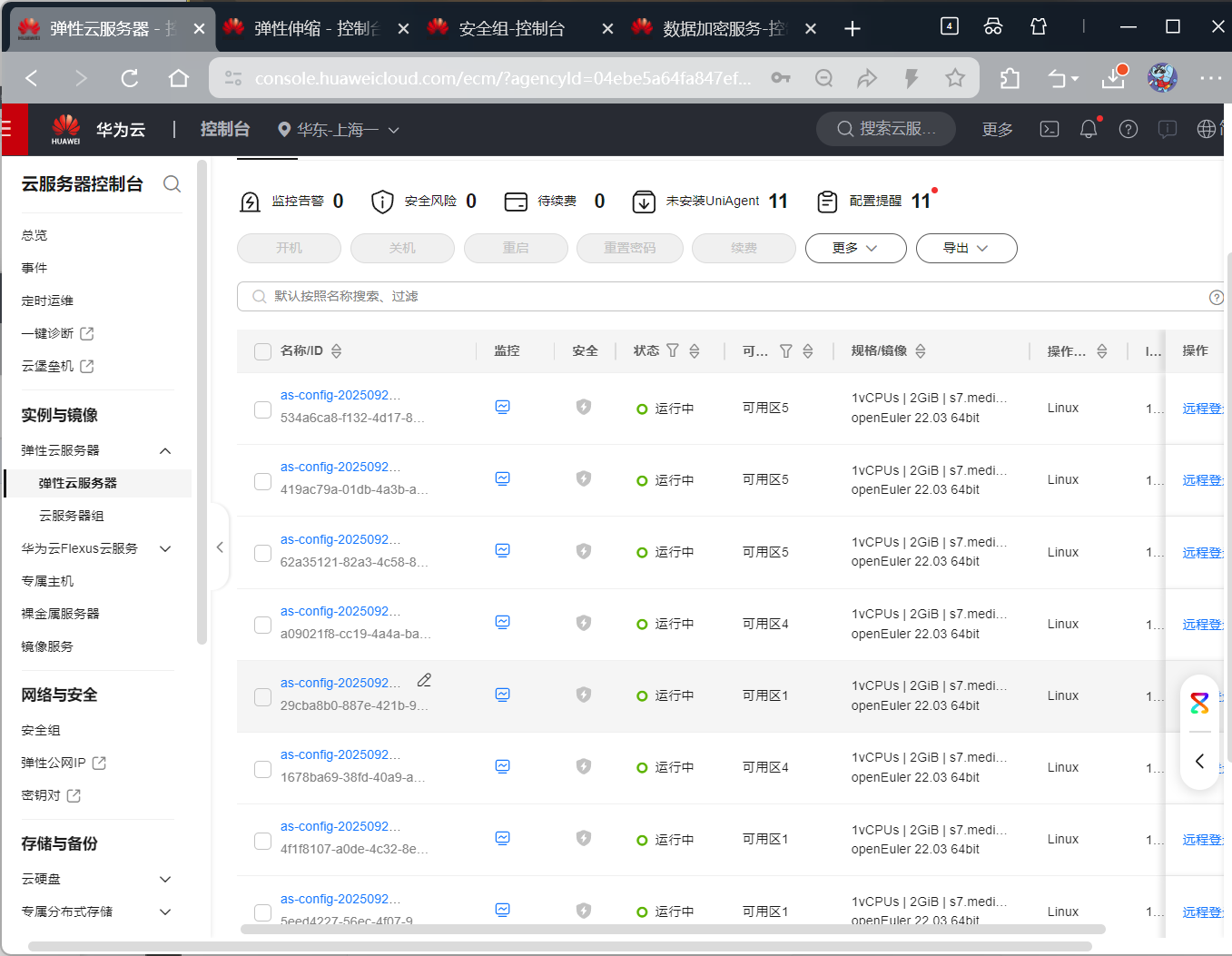The width and height of the screenshot is (1232, 956).
Task: Open 安全组 in the sidebar
Action: pos(41,730)
